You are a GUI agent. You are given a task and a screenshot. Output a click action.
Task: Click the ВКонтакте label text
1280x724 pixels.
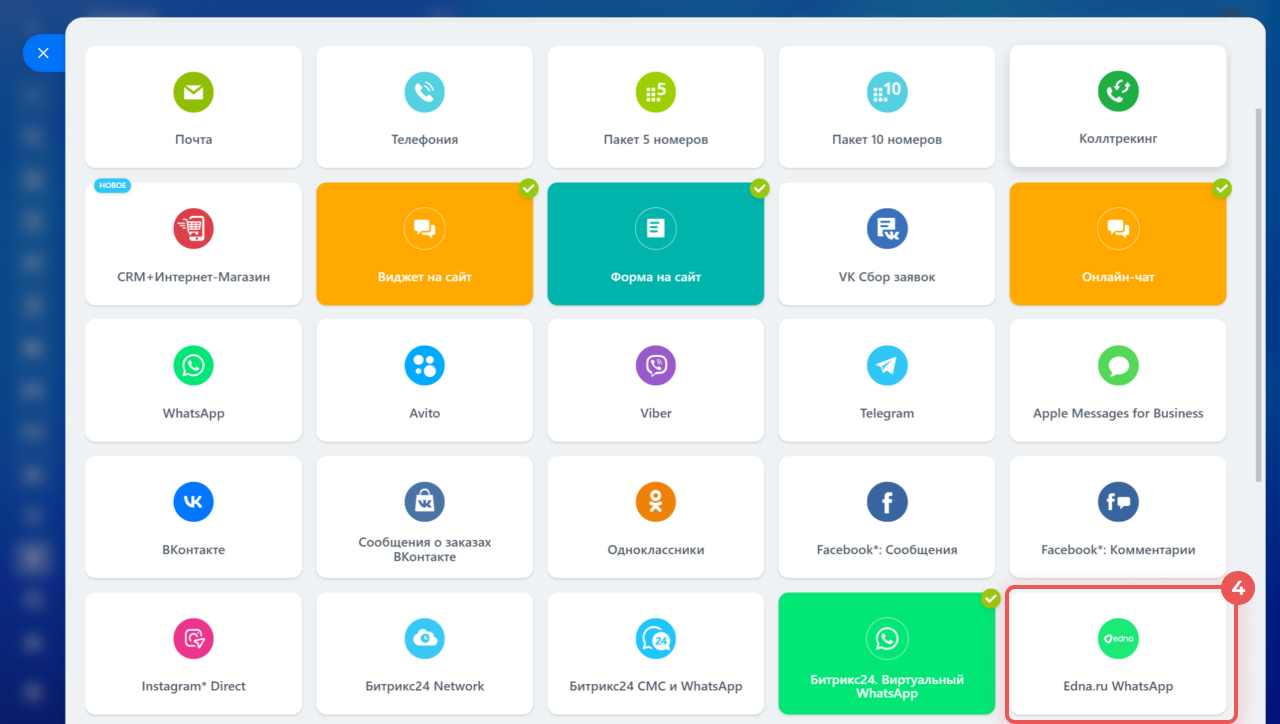(193, 550)
